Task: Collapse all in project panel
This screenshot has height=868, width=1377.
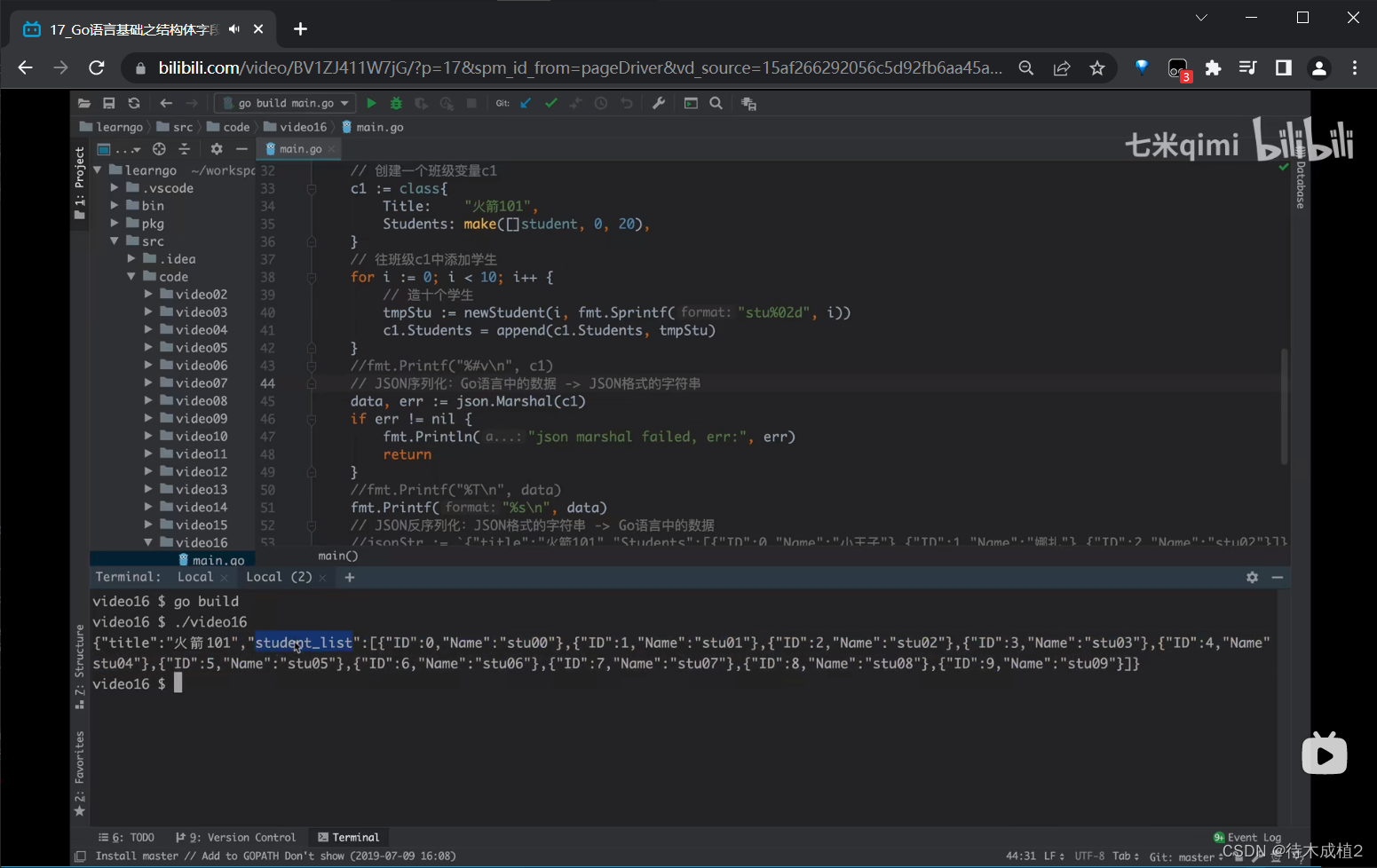Action: (x=184, y=149)
